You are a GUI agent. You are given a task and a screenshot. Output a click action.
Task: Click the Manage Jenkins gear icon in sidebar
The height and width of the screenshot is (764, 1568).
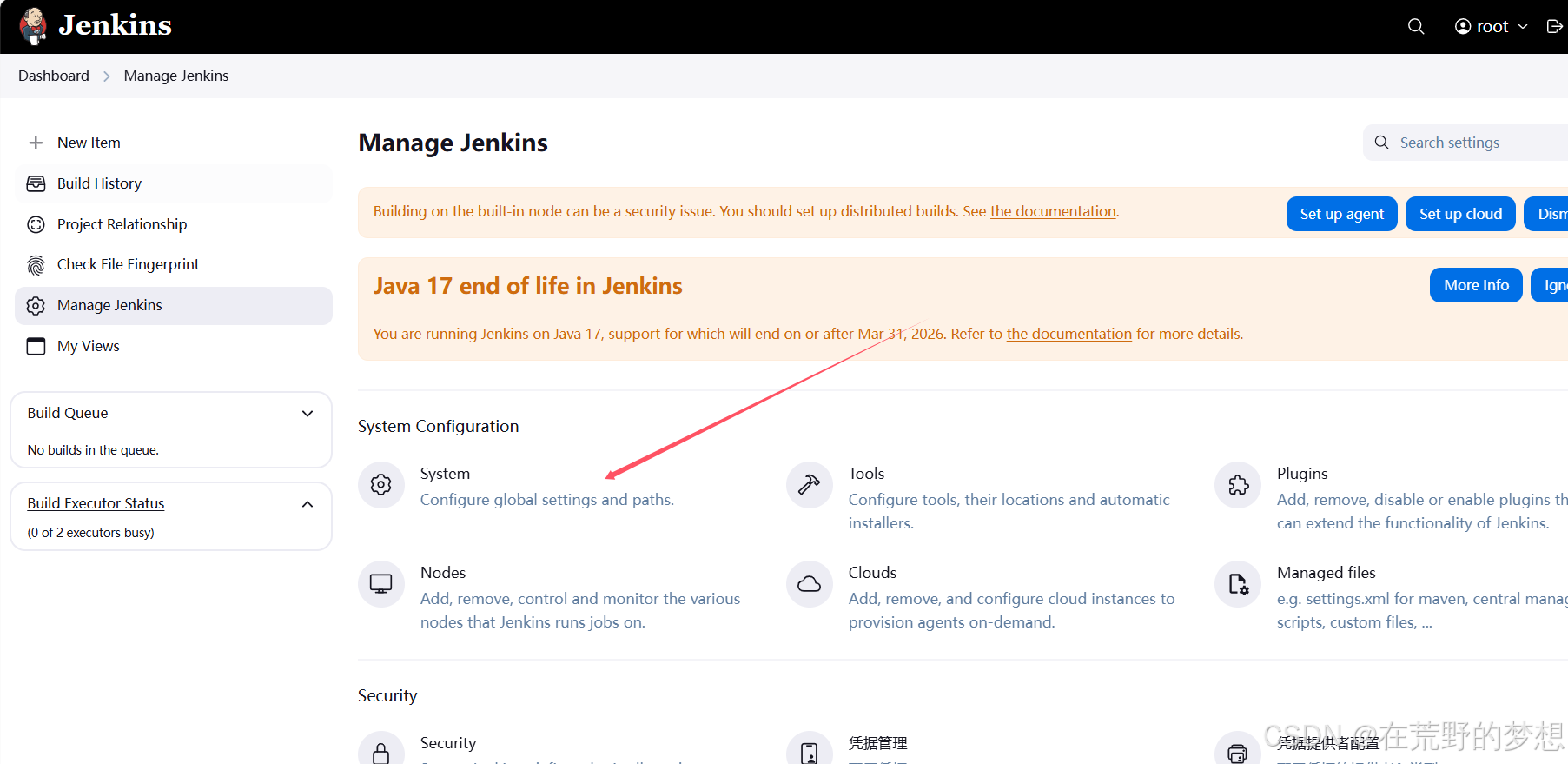point(36,306)
